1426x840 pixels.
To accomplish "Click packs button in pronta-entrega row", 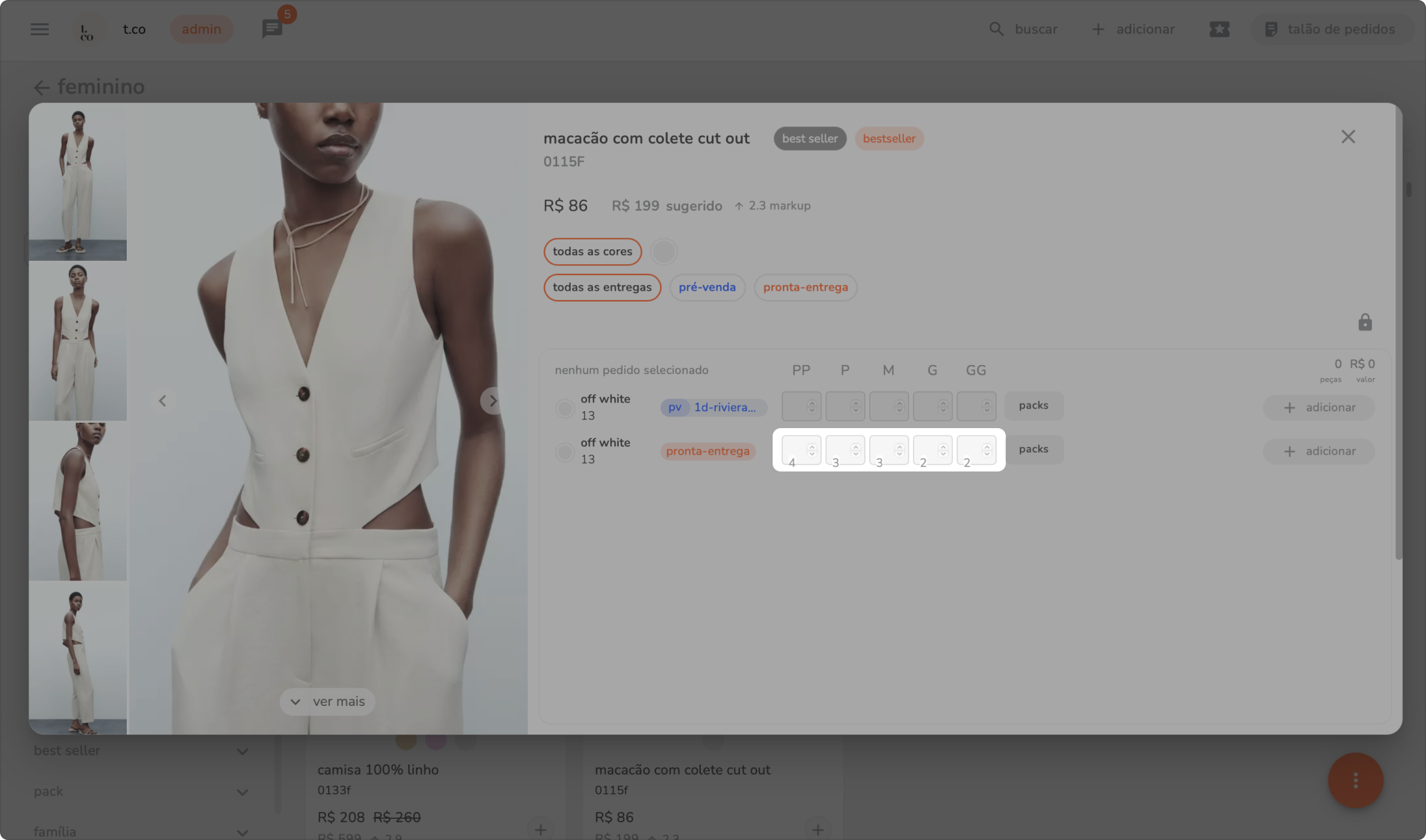I will [1033, 449].
